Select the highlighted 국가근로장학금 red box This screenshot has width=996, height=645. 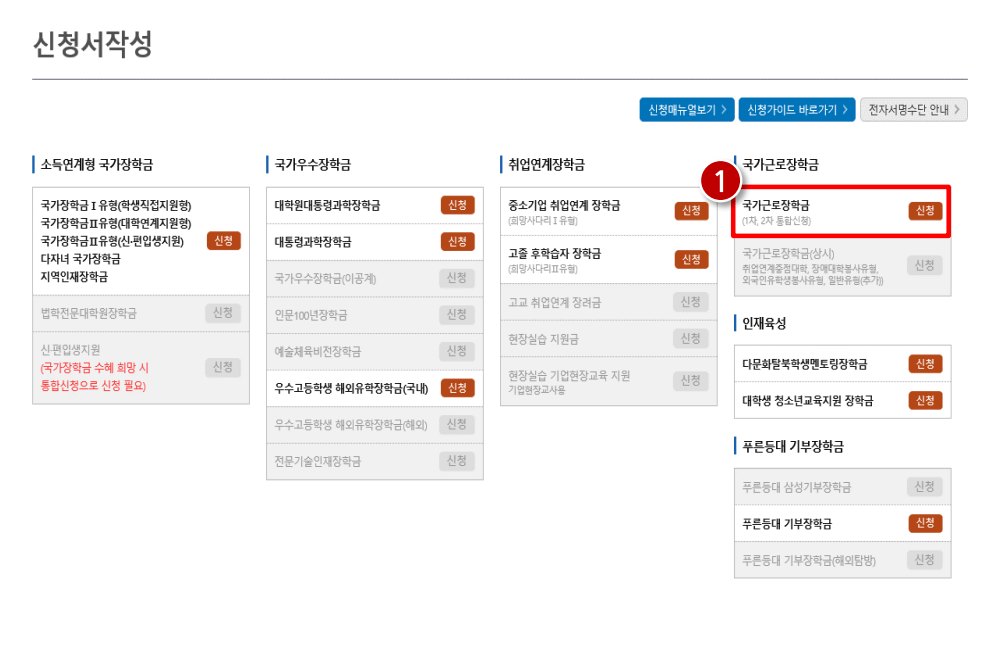click(841, 211)
